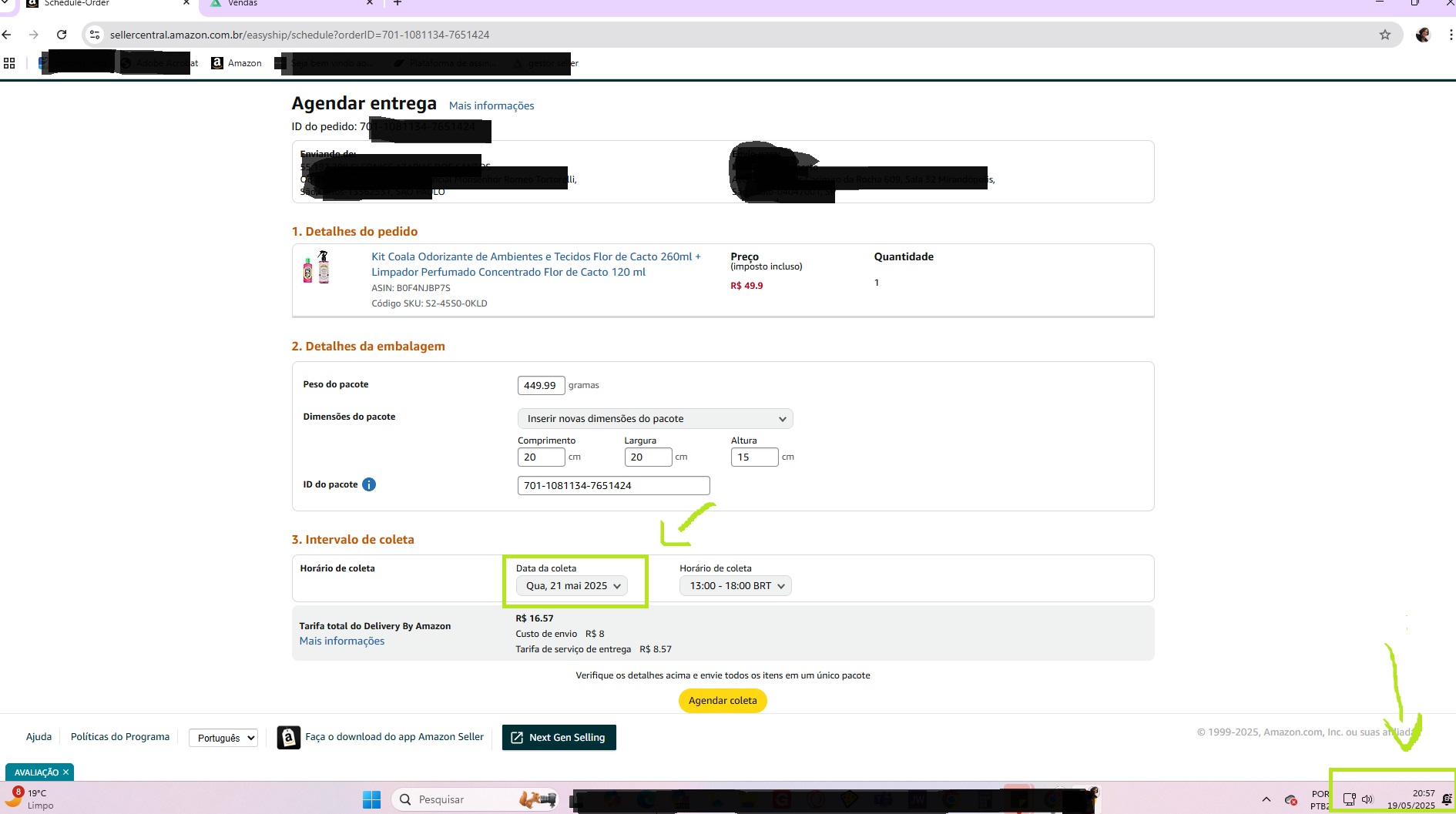Expand the Dimensões do pacote dropdown

(655, 419)
